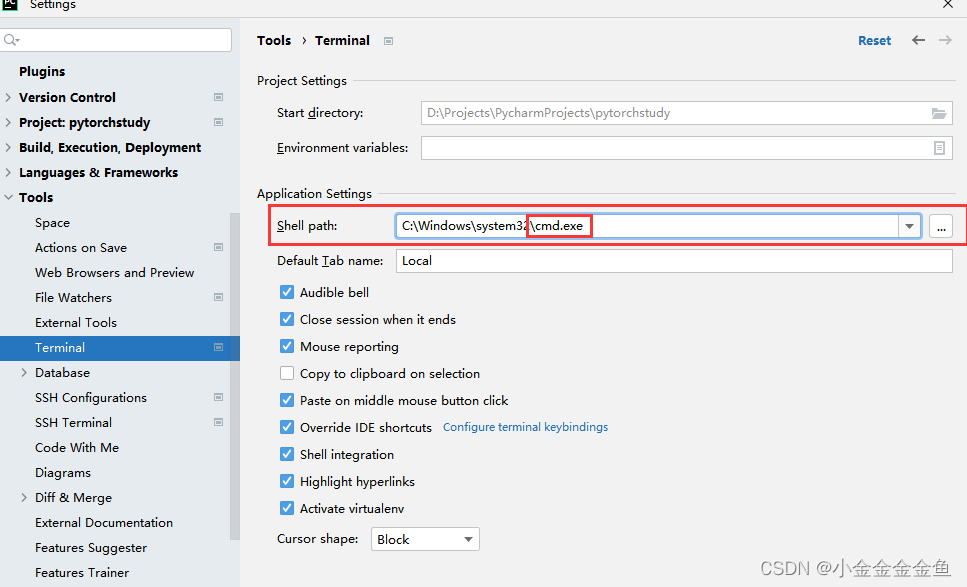967x587 pixels.
Task: Toggle Highlight hyperlinks checkbox
Action: [287, 482]
